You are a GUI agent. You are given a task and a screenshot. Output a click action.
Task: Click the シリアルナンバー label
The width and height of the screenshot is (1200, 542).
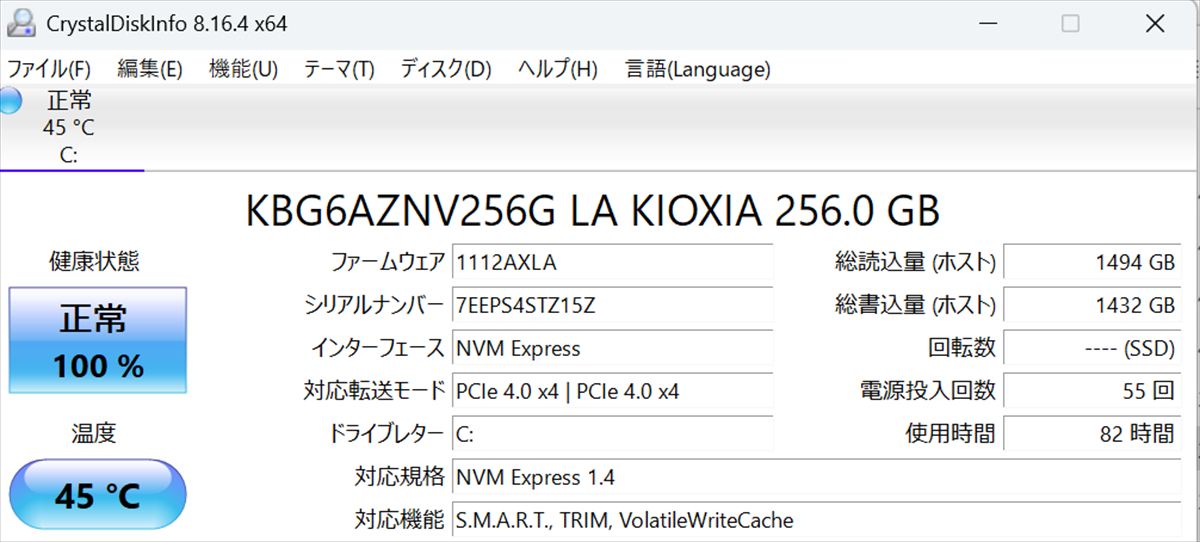374,306
